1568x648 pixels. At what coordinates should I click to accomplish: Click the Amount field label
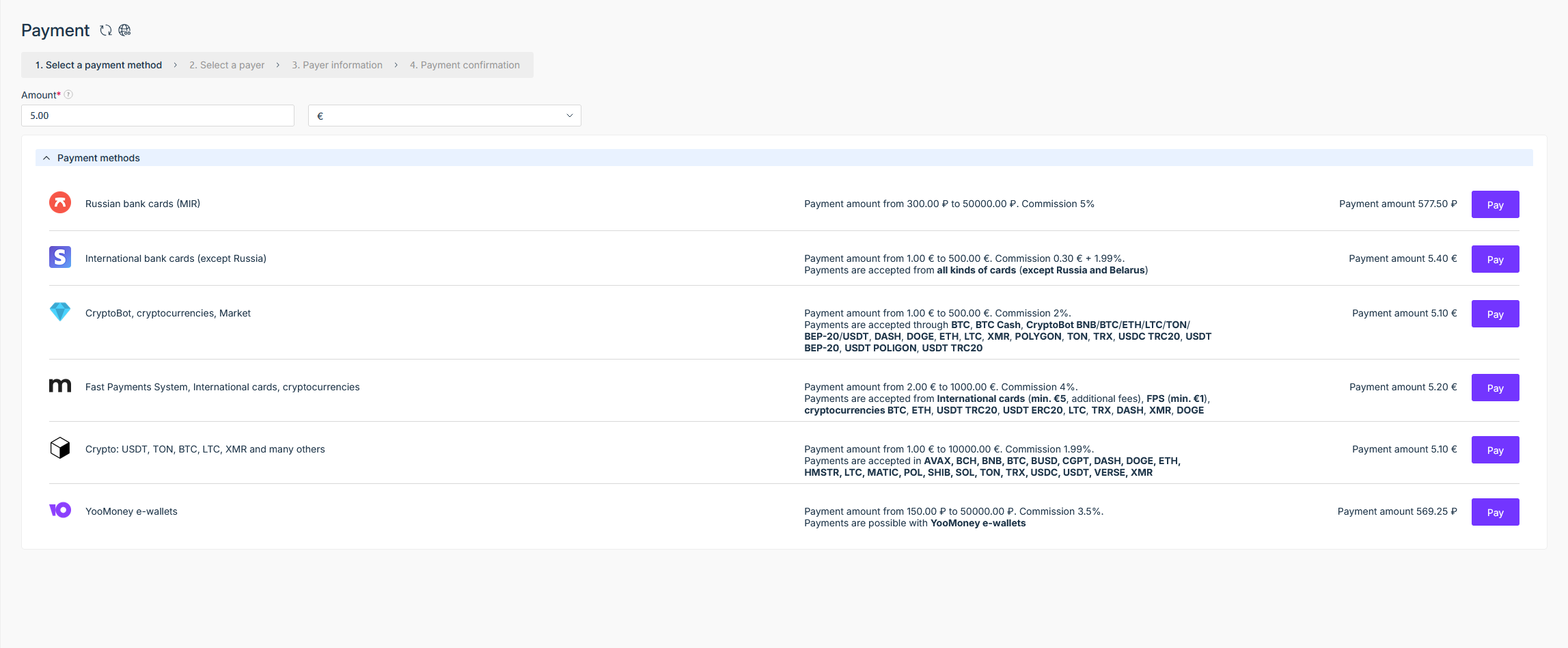point(41,95)
